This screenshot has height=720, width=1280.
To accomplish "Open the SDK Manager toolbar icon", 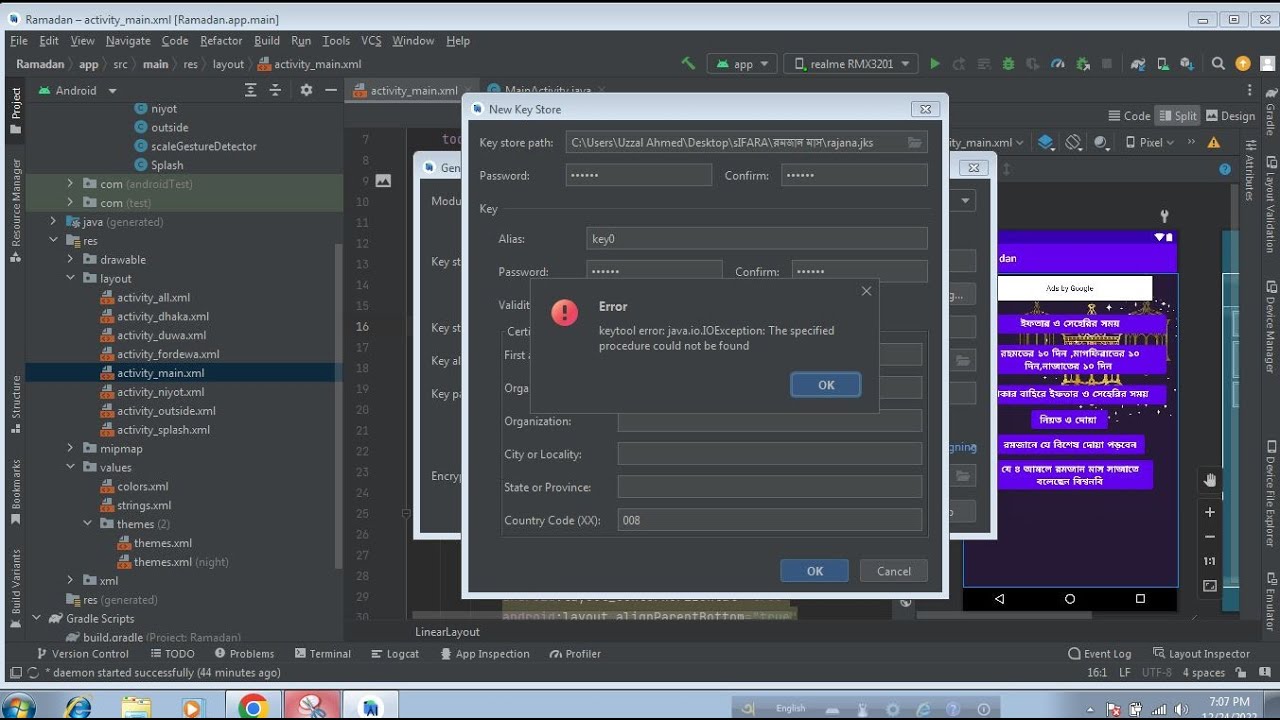I will pyautogui.click(x=1188, y=64).
